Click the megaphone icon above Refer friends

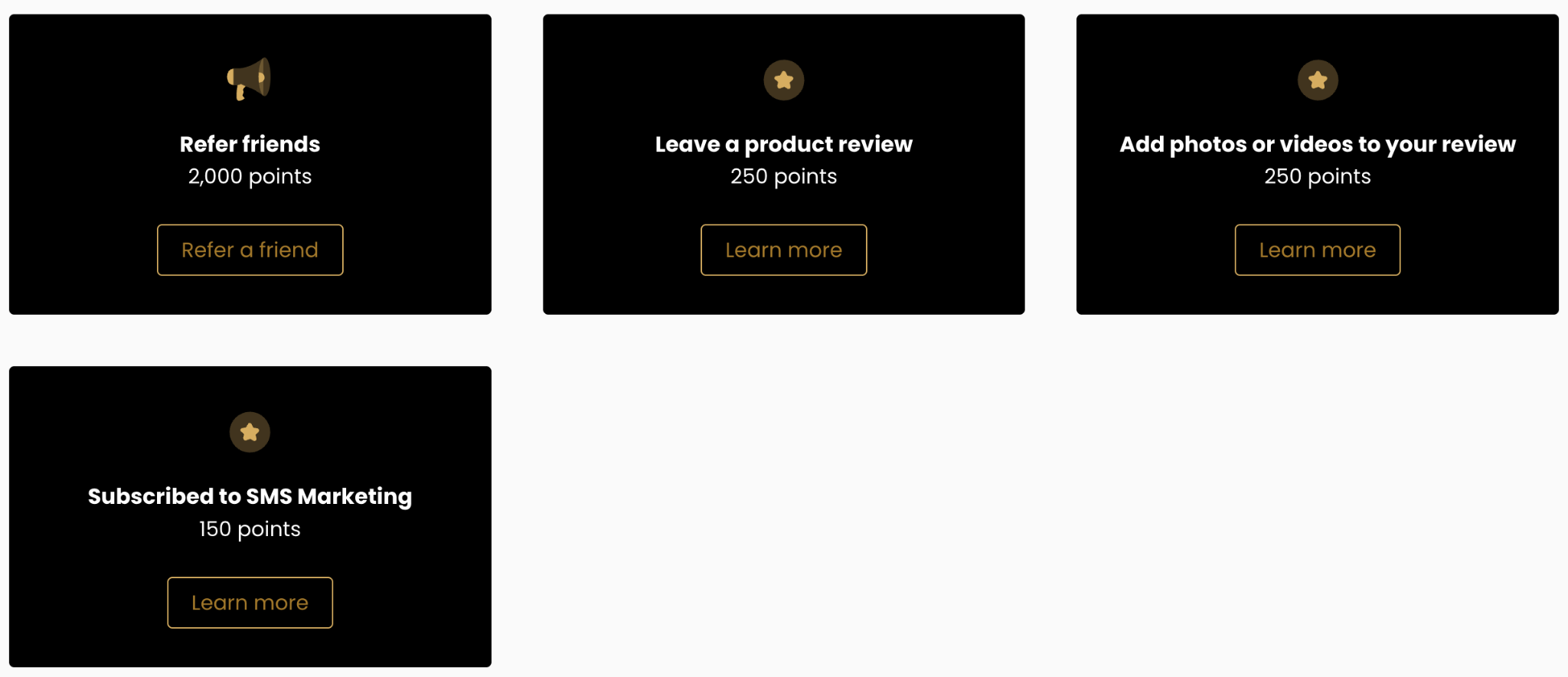tap(249, 79)
